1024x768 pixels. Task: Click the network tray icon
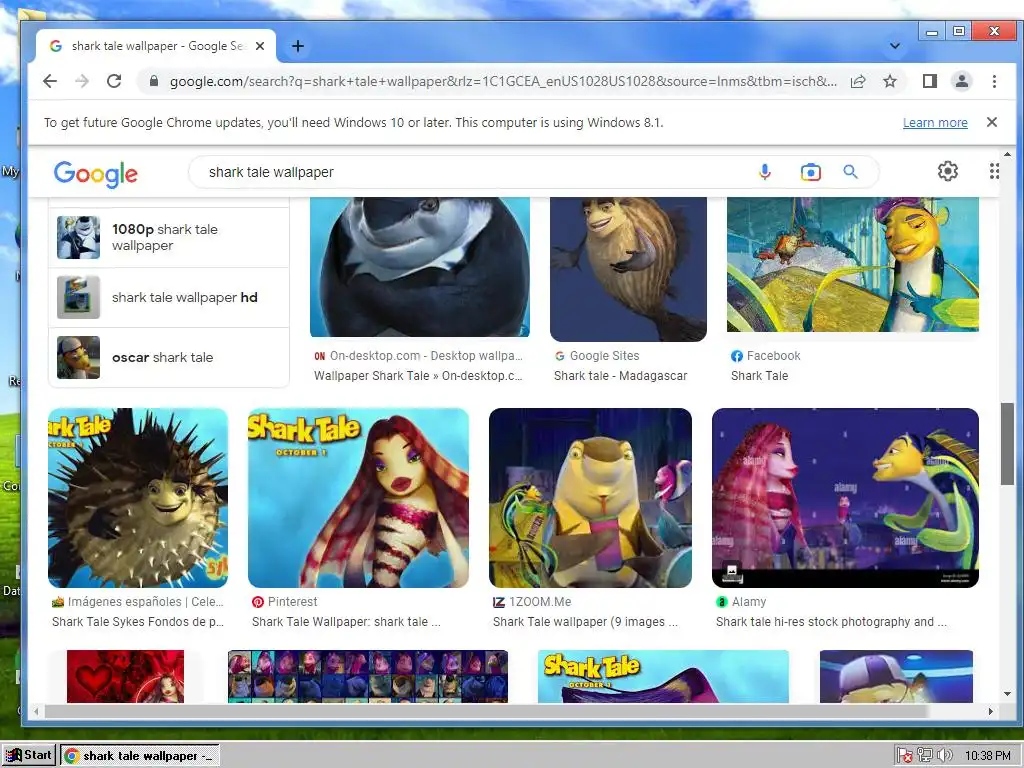pos(924,756)
